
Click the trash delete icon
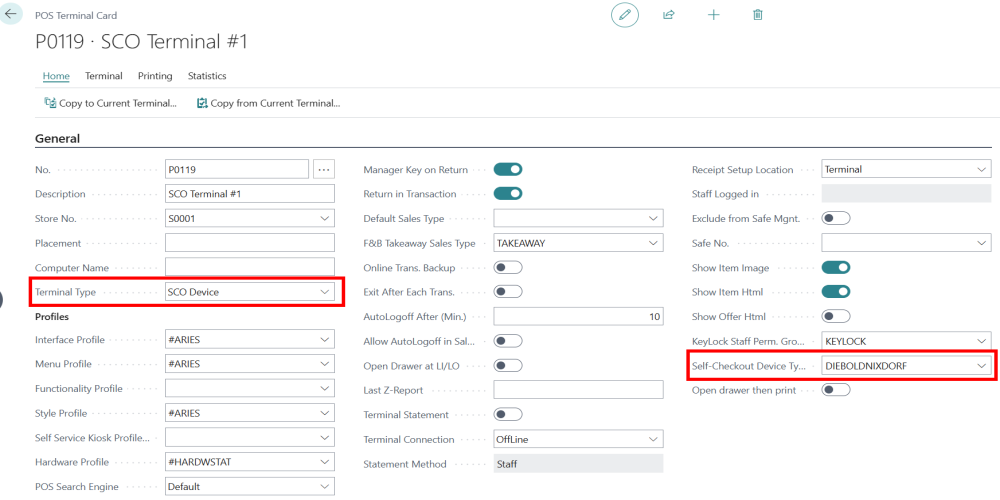(758, 15)
